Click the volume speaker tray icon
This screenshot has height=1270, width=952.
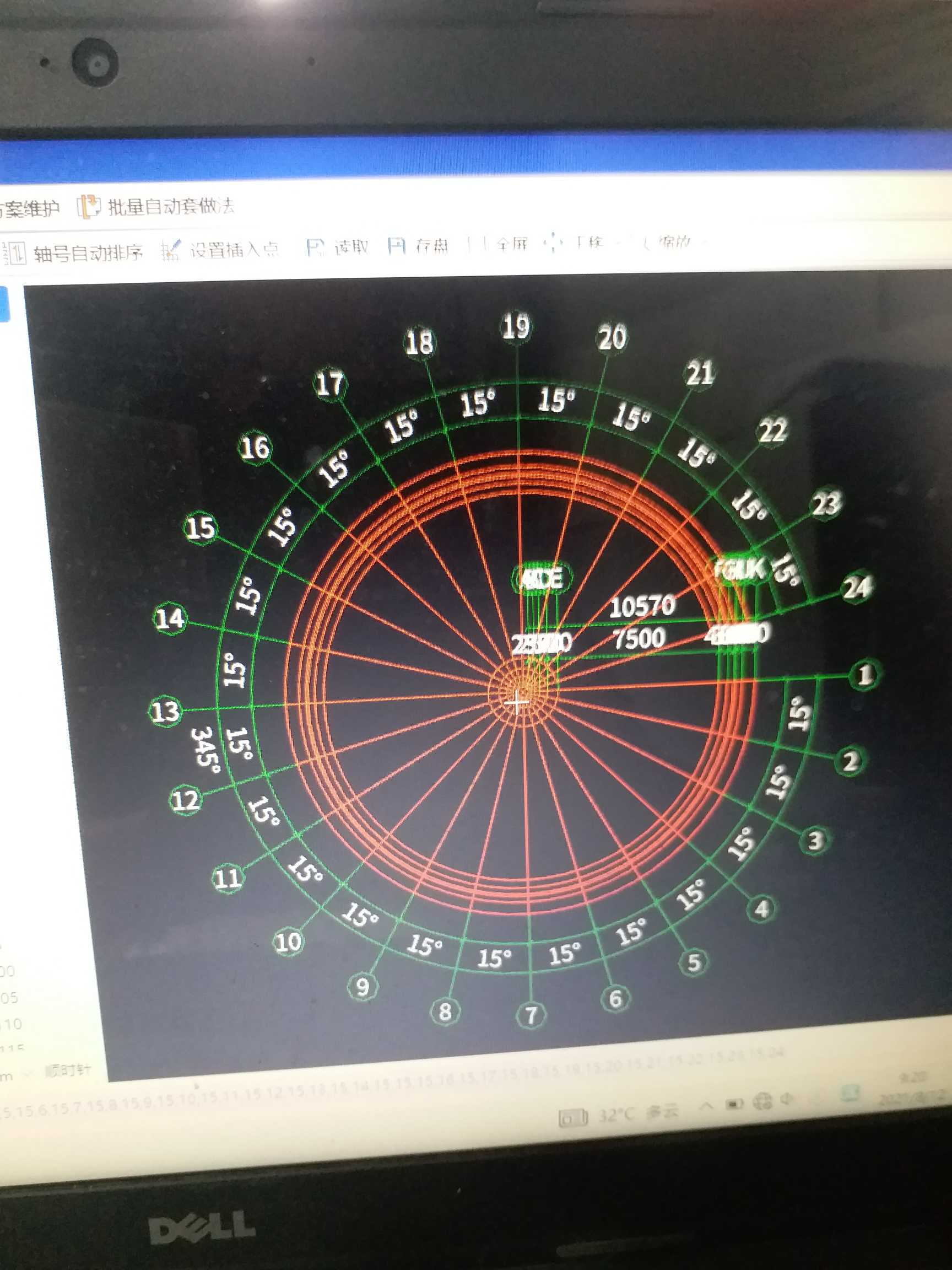(787, 1099)
